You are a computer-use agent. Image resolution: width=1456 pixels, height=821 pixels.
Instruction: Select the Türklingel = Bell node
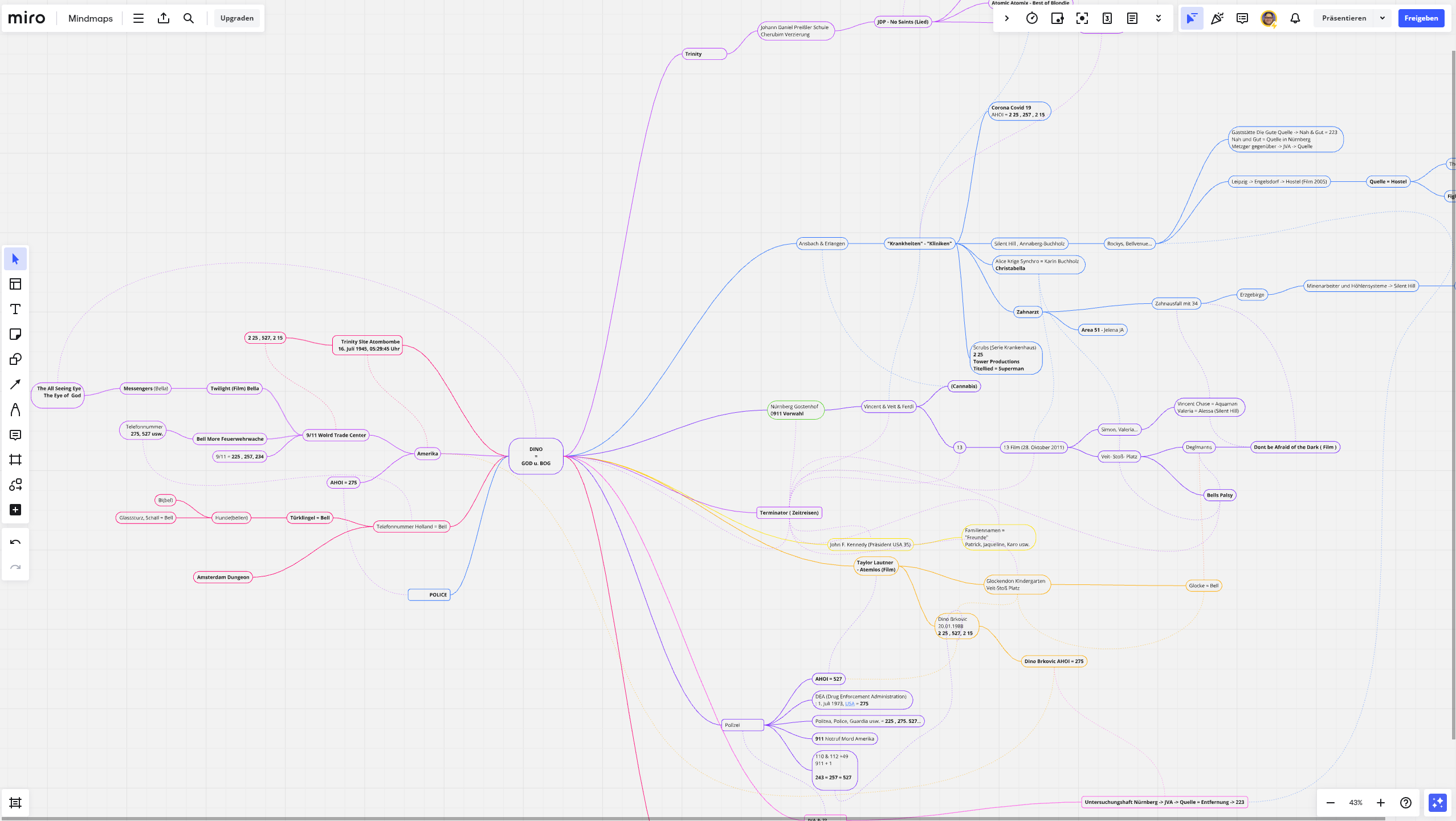(309, 518)
